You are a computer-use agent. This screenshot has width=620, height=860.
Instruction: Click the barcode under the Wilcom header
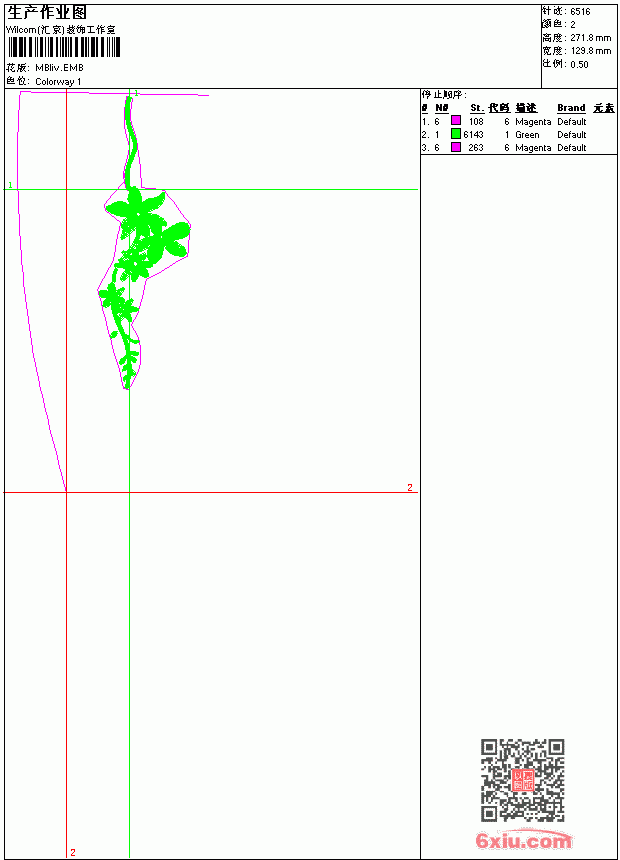[64, 47]
